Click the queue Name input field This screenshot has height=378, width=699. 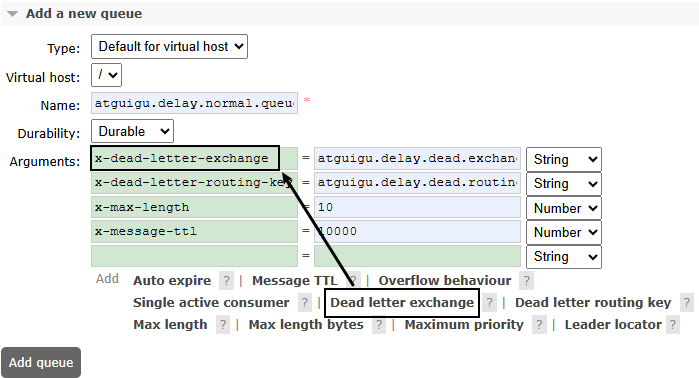click(x=194, y=103)
